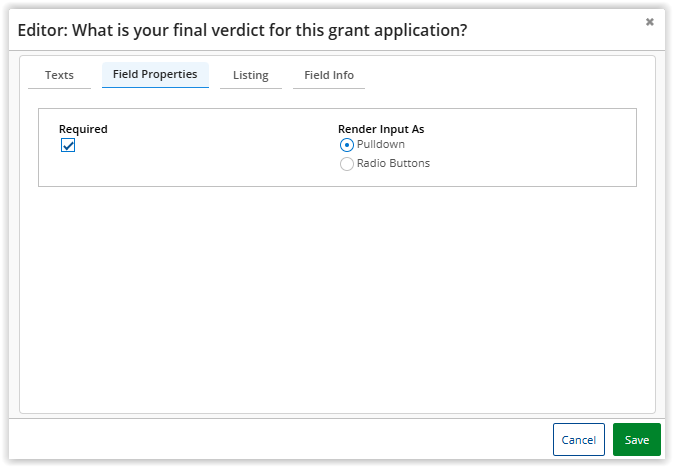Click the Required label text
673x467 pixels.
pyautogui.click(x=83, y=129)
